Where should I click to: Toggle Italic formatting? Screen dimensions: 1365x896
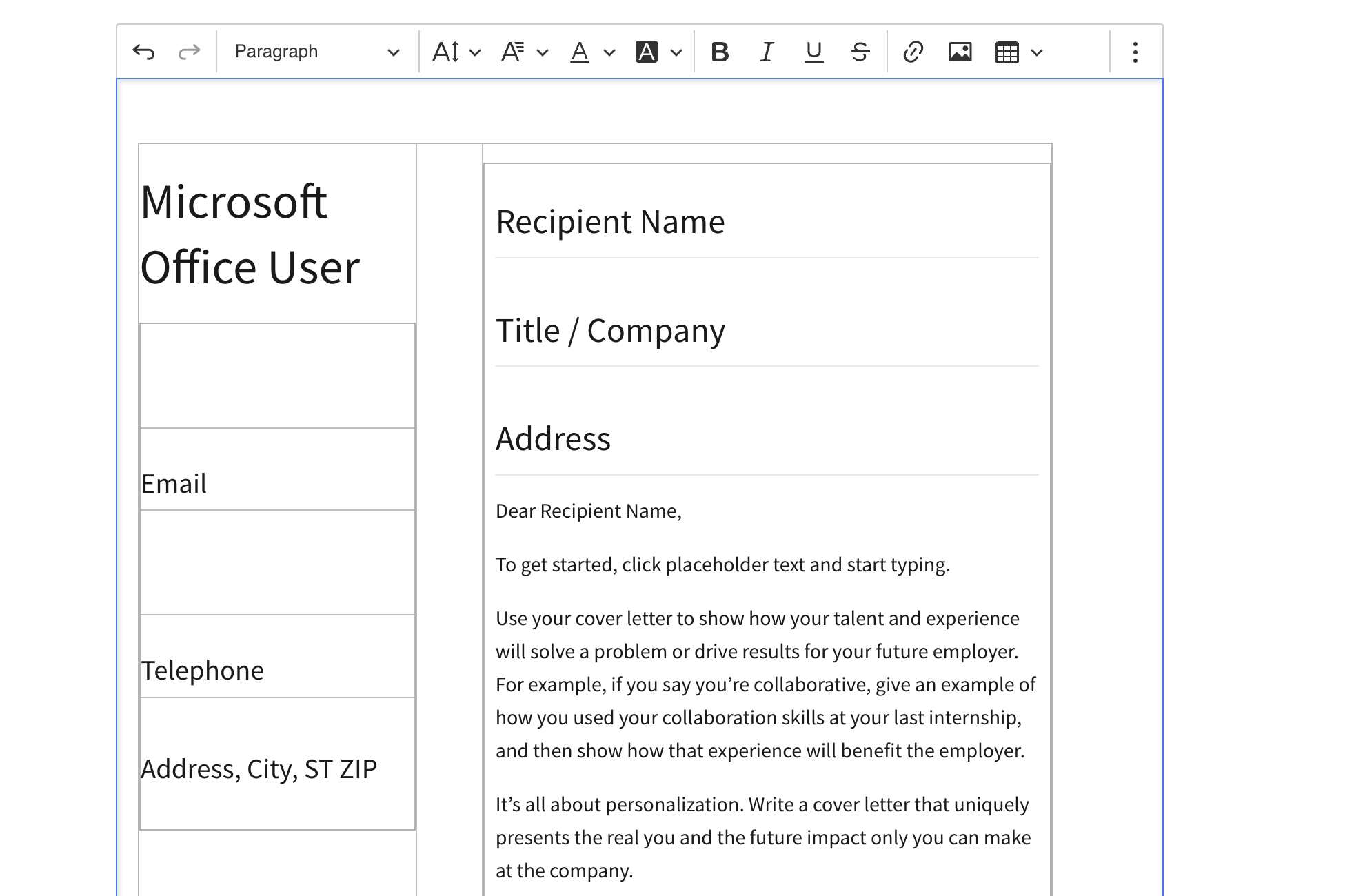point(767,52)
